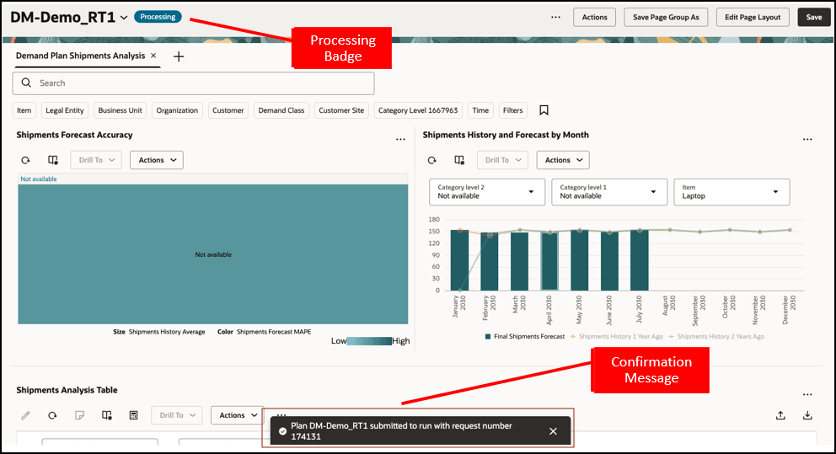
Task: Open Drill To in Shipments Analysis Table
Action: point(177,415)
